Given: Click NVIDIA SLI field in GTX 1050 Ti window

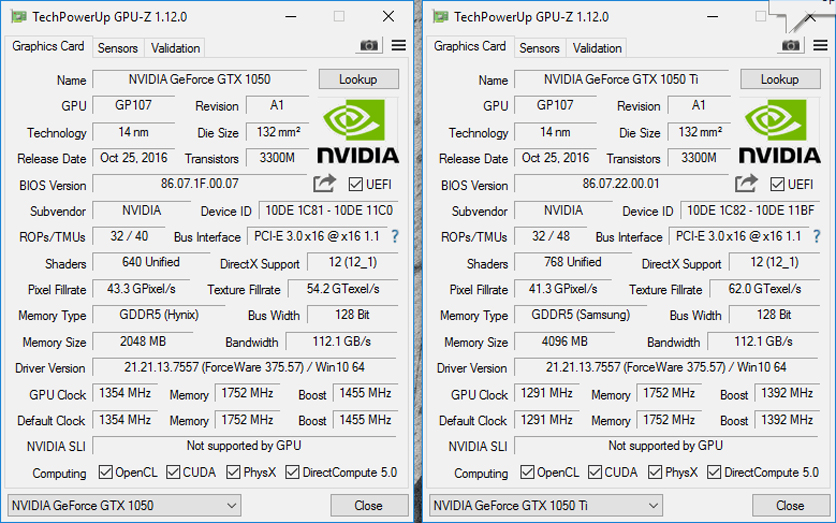Looking at the screenshot, I should (666, 446).
